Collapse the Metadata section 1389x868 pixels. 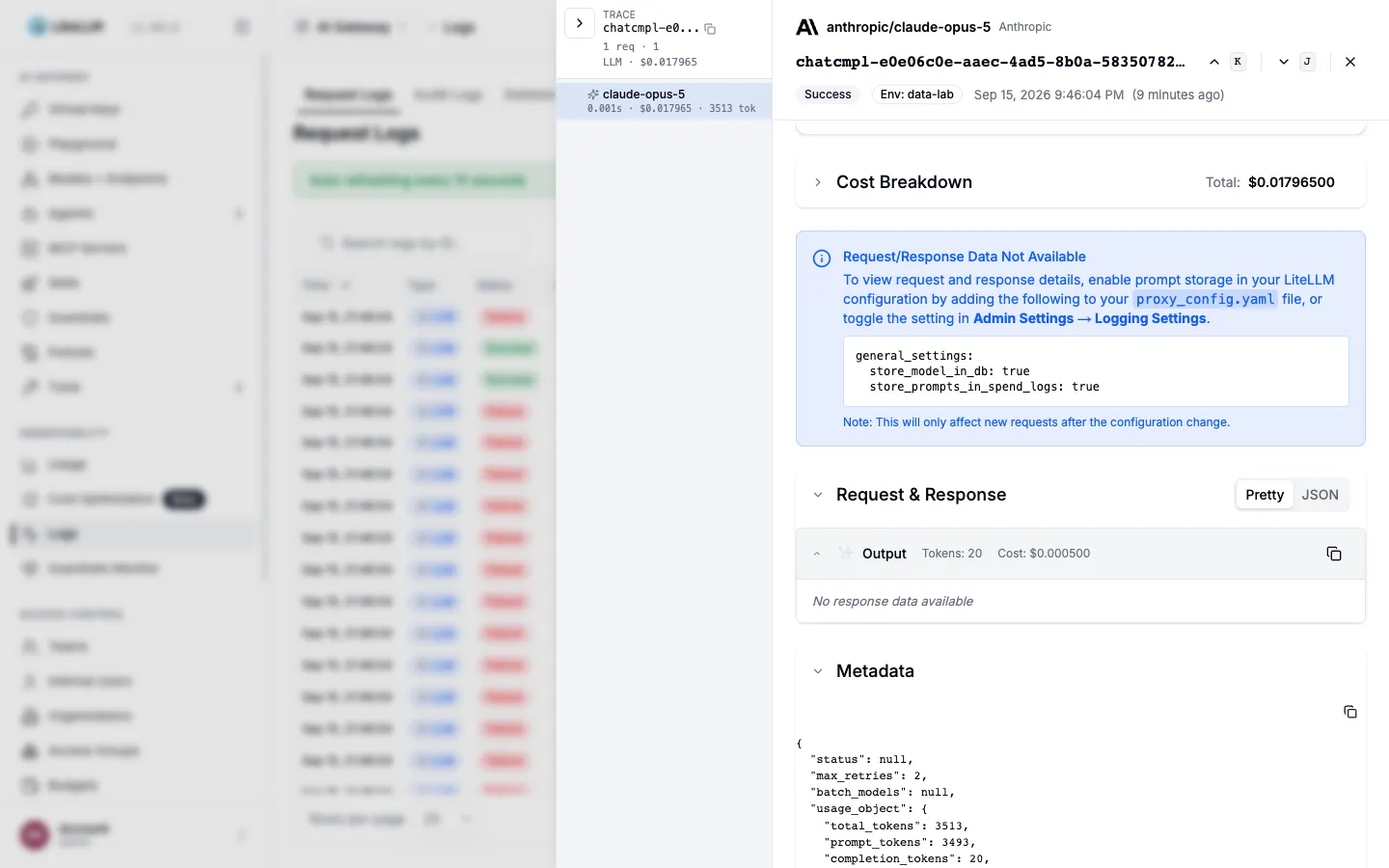818,671
